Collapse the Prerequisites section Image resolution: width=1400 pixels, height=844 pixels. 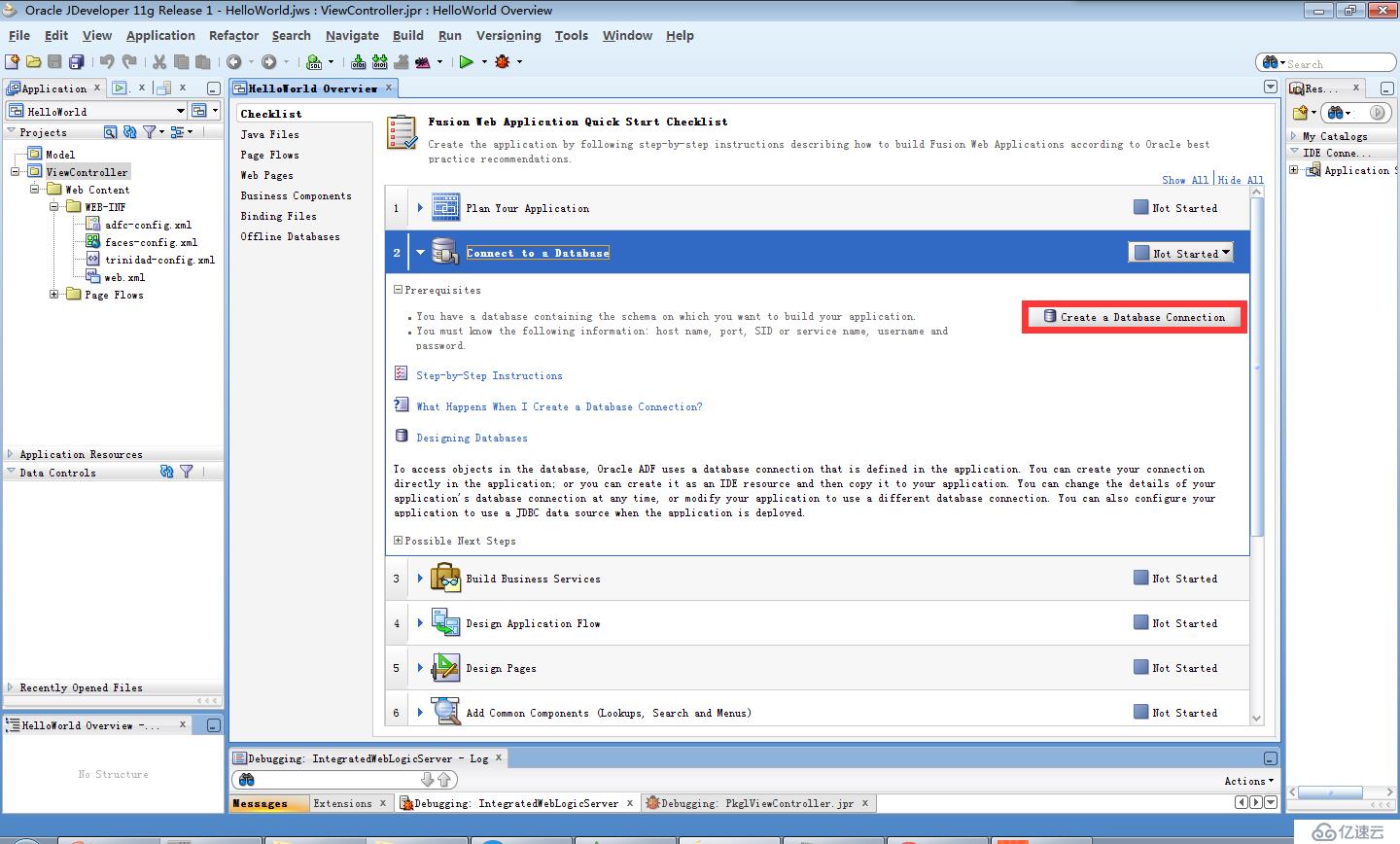[399, 290]
